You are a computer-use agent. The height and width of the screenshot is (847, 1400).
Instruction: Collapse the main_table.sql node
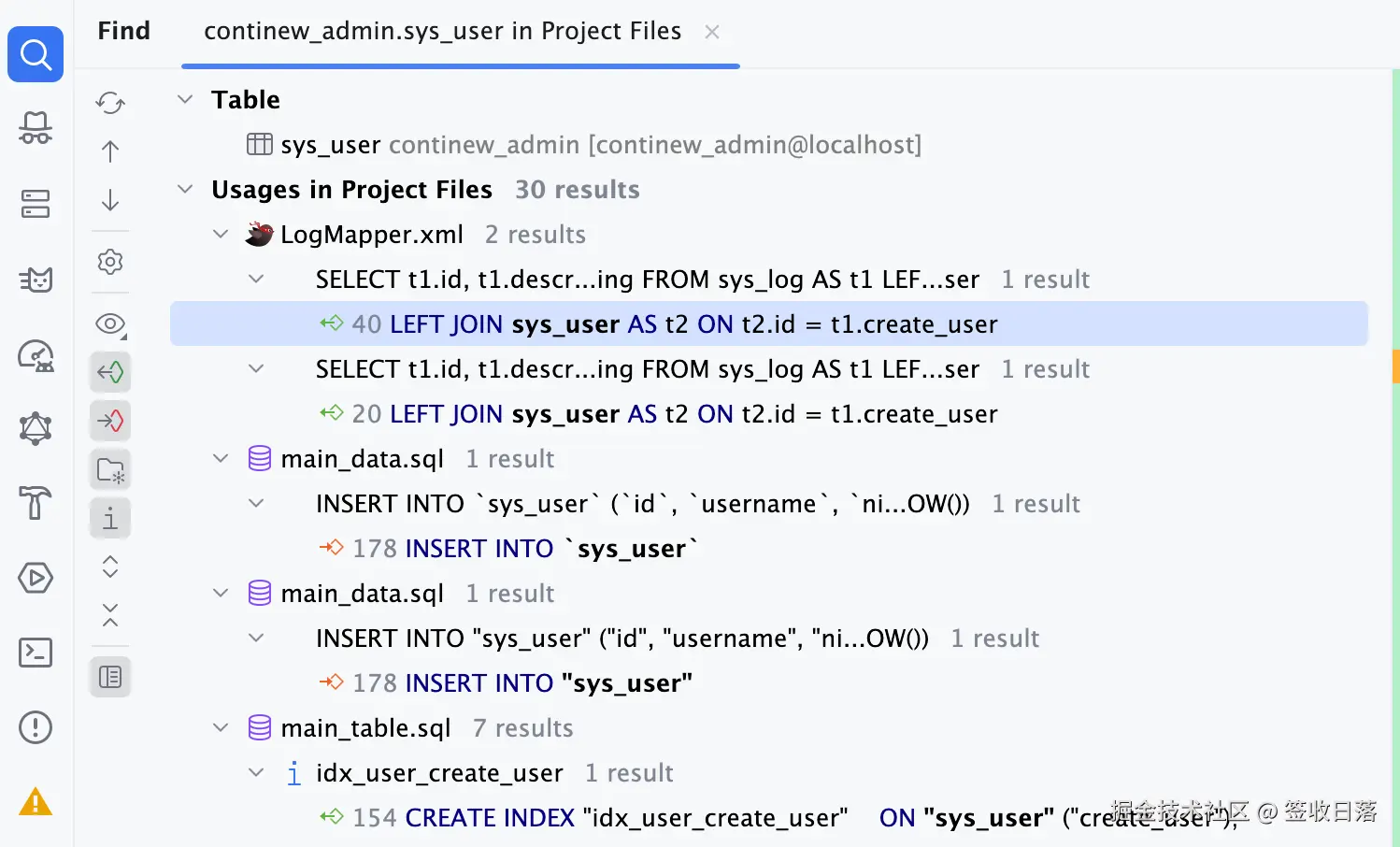pyautogui.click(x=221, y=727)
